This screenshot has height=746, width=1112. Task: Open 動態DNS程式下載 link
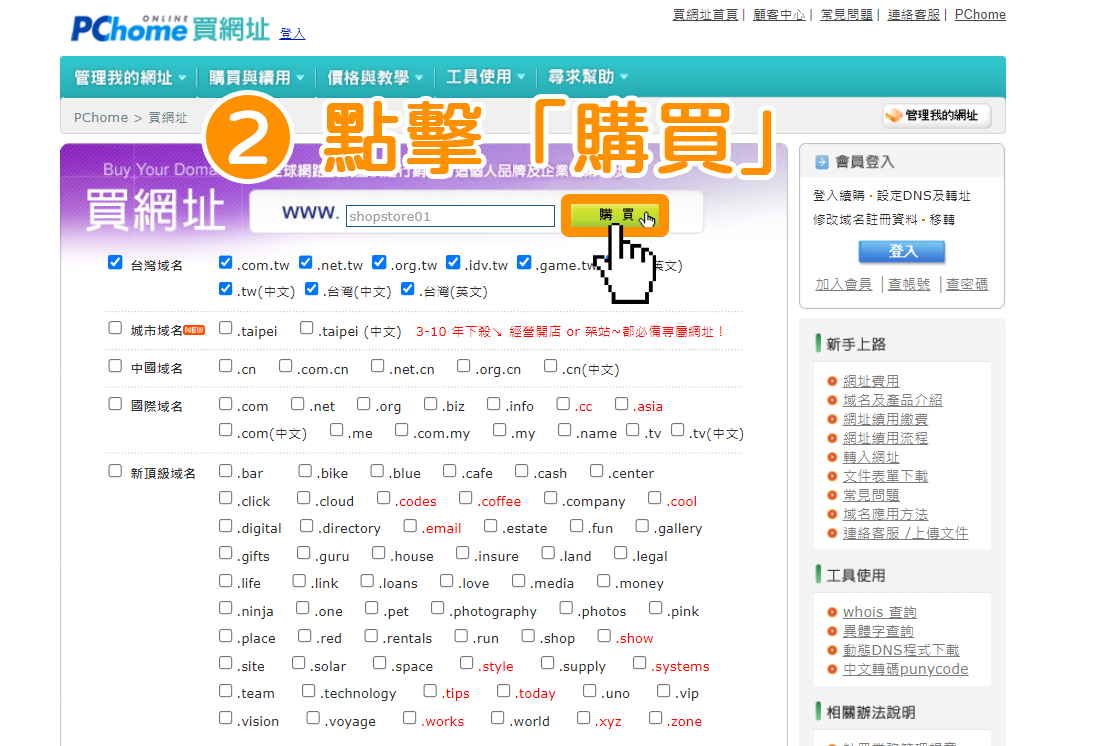pos(901,650)
